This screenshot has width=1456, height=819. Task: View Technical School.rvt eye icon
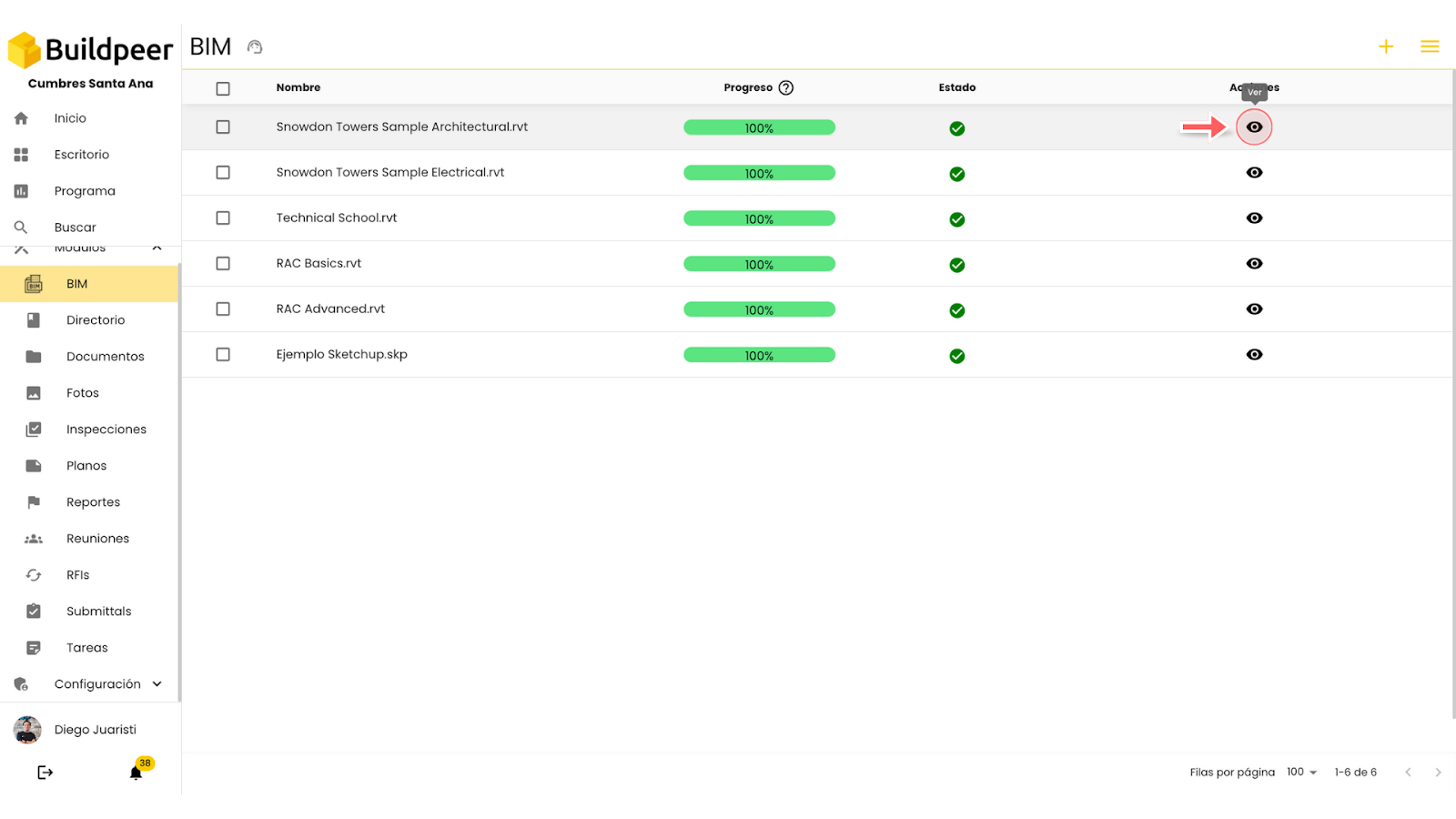click(x=1254, y=218)
